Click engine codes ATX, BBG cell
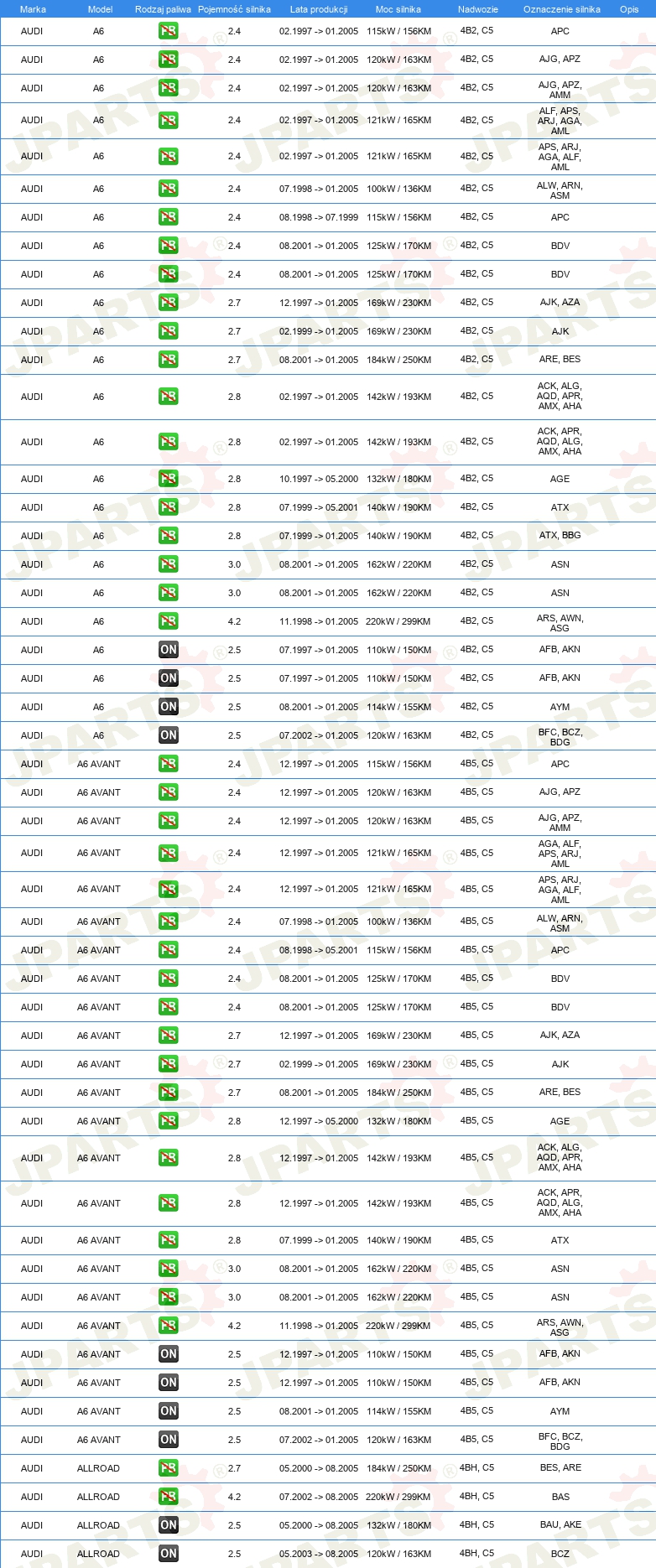656x1568 pixels. 560,535
